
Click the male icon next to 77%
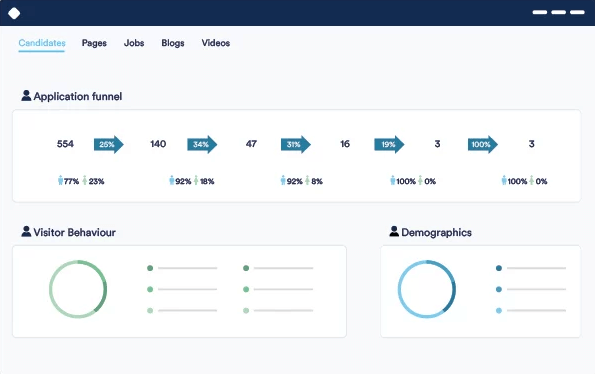[x=60, y=180]
